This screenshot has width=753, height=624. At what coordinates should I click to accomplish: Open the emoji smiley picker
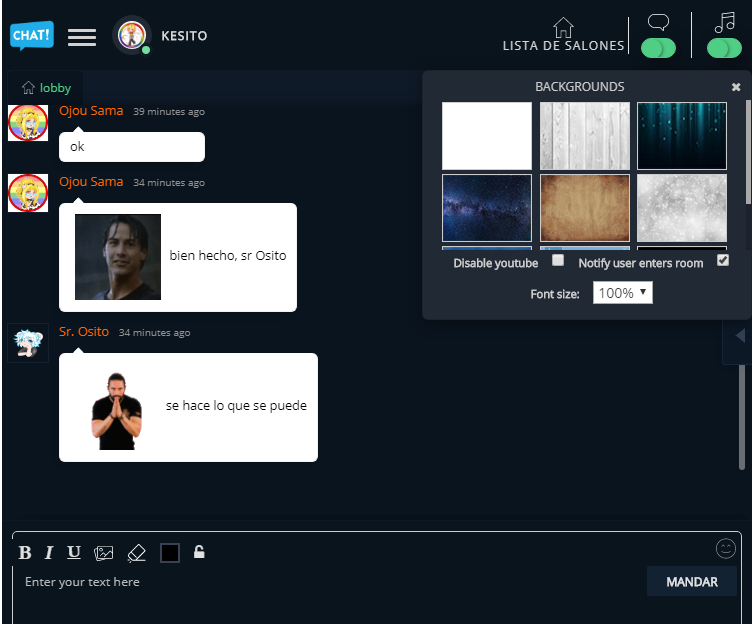726,548
